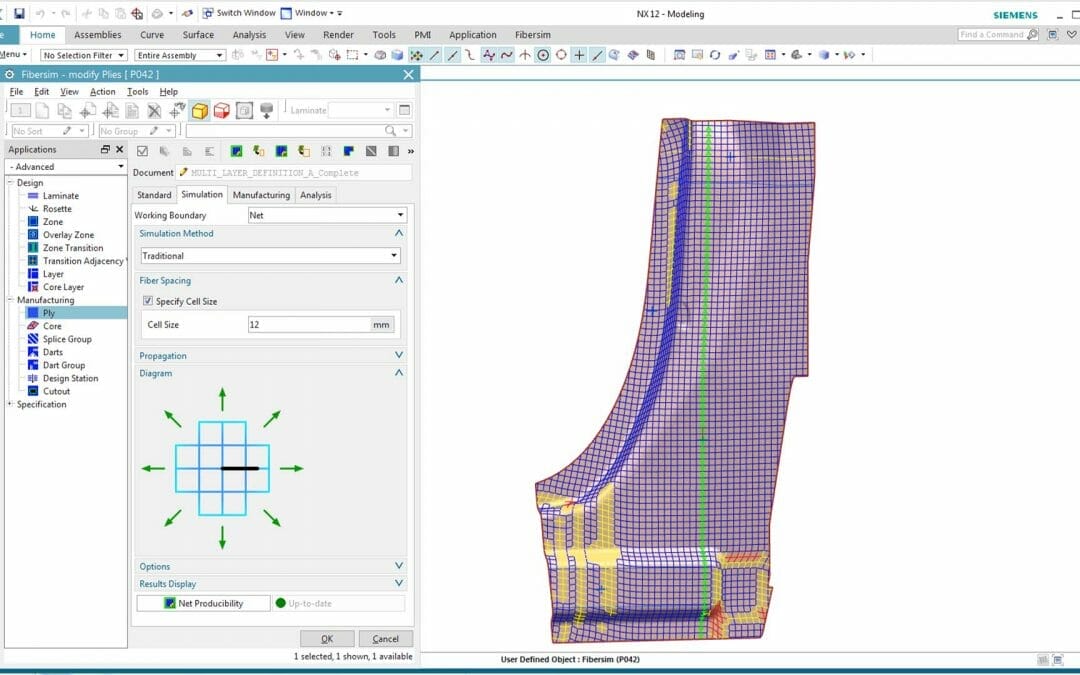Click the gray down-arrow stamp icon in Fibersim toolbar
This screenshot has height=675, width=1080.
[x=267, y=110]
